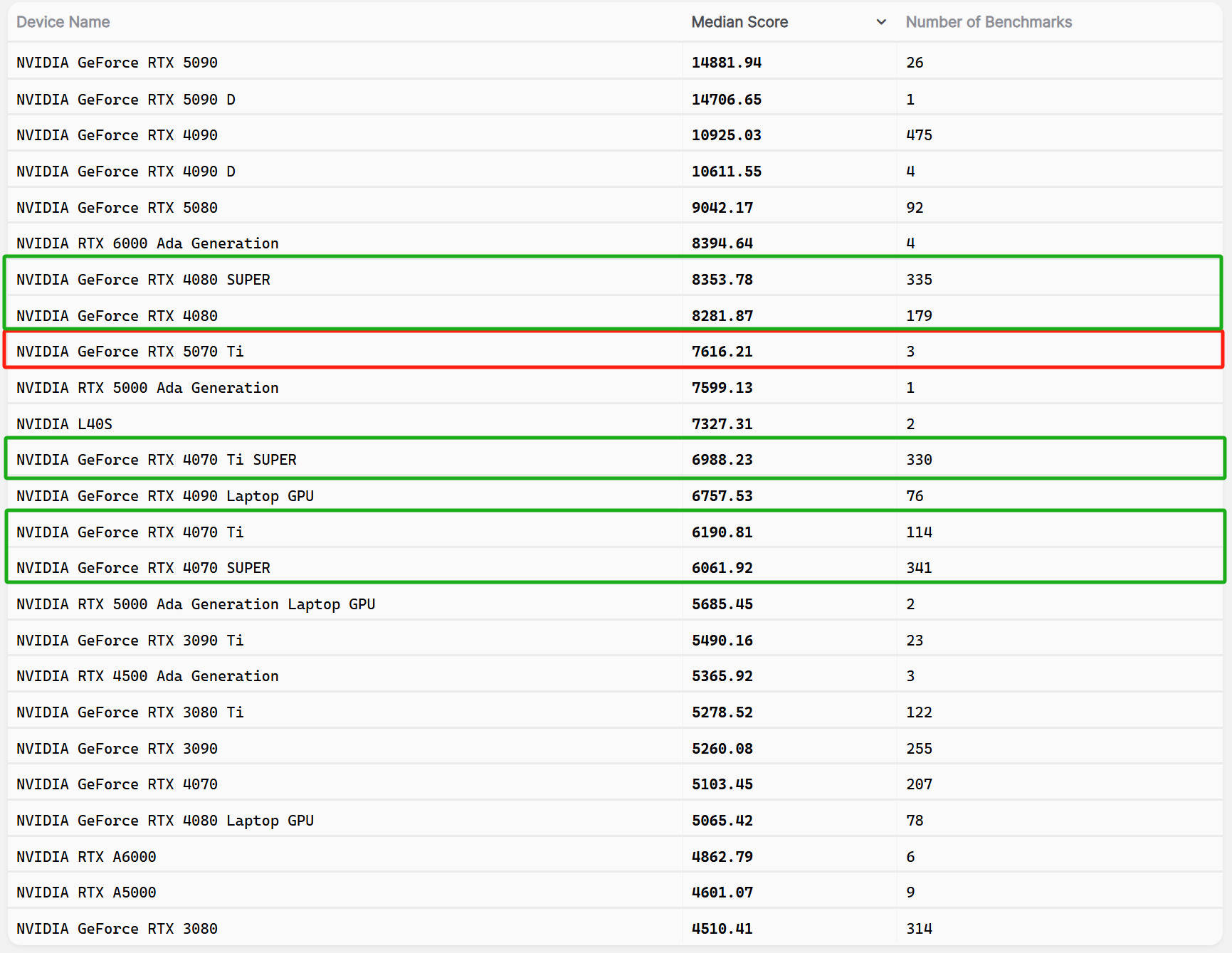Select benchmark count 475 for RTX 4090
The image size is (1232, 953).
[919, 135]
